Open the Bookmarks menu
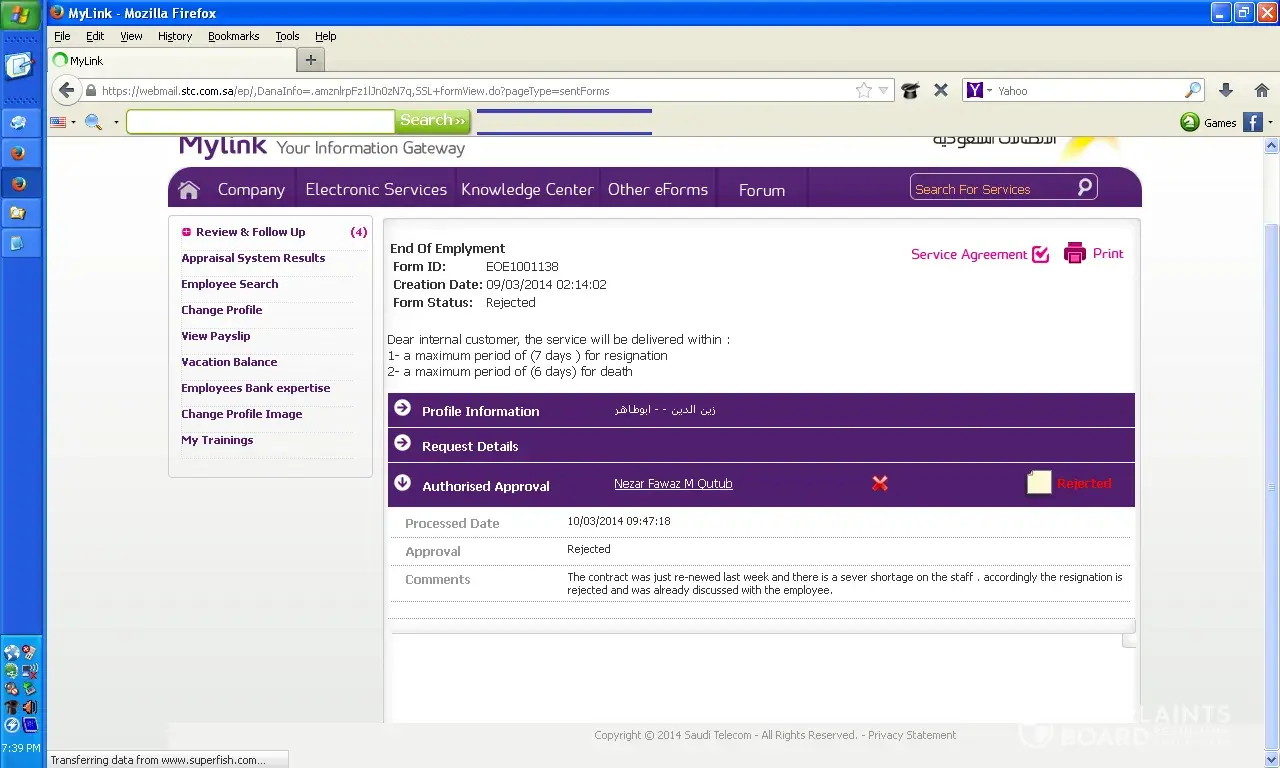This screenshot has width=1280, height=768. (233, 36)
